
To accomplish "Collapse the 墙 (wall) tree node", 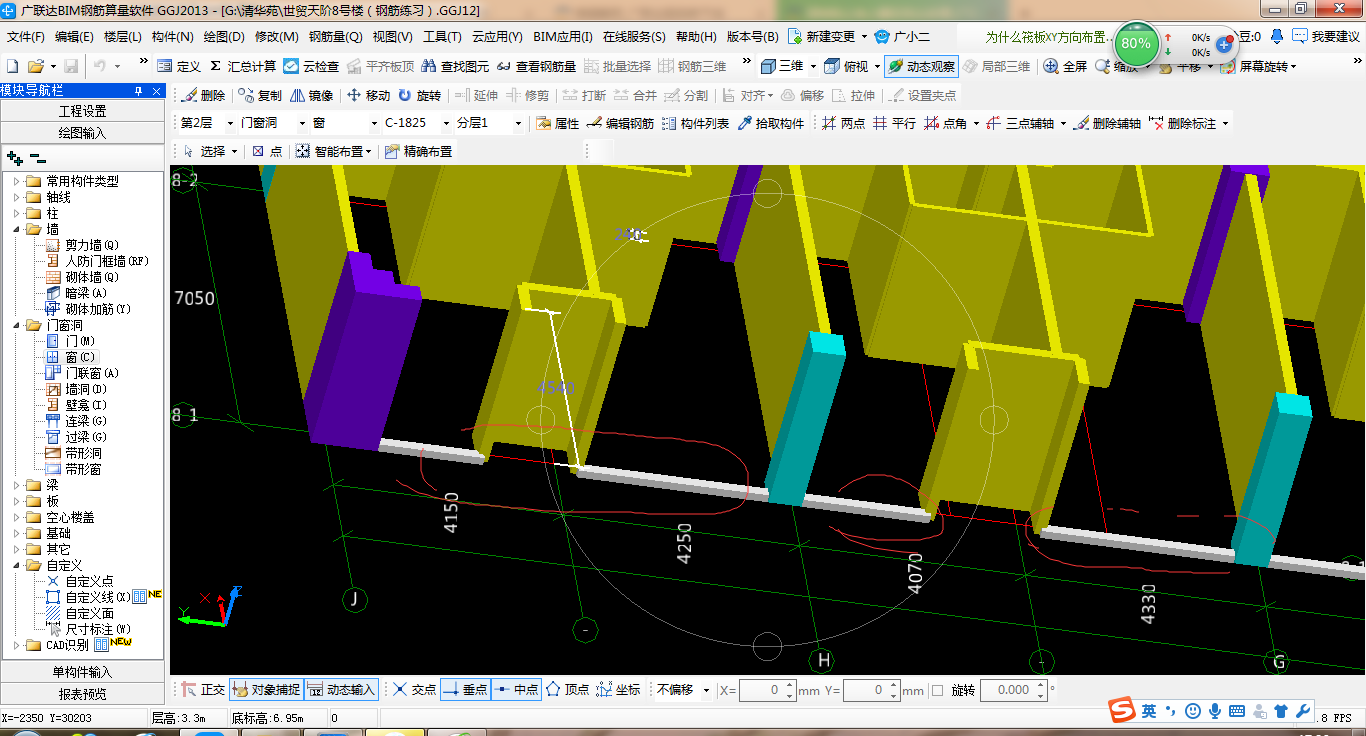I will point(17,229).
